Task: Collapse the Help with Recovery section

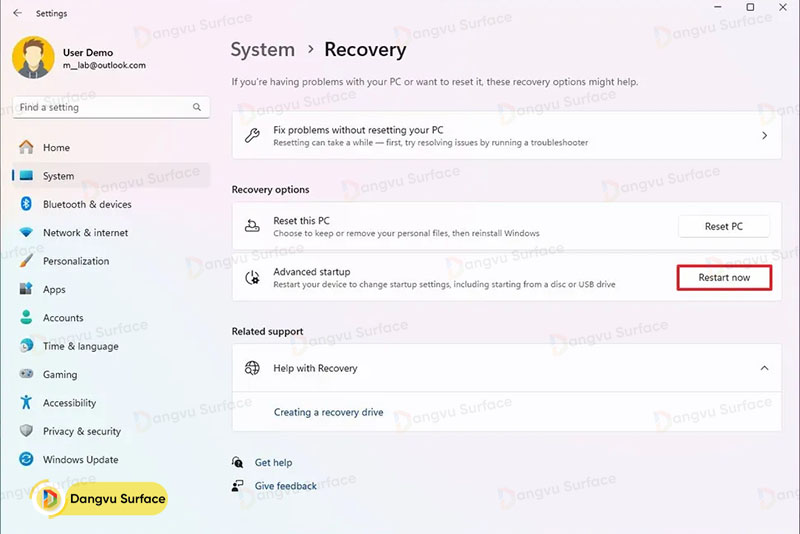Action: pyautogui.click(x=764, y=368)
